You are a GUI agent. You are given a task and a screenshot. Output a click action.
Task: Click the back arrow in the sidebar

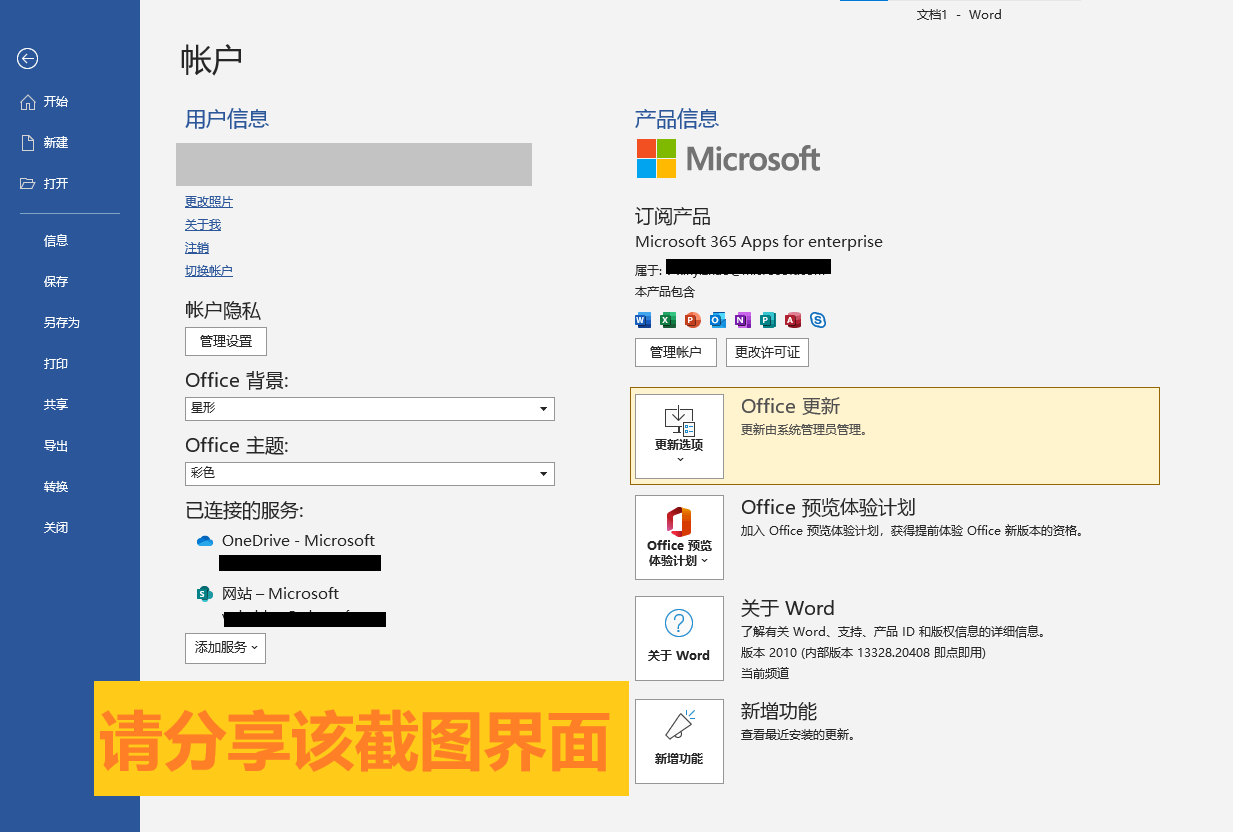[28, 59]
